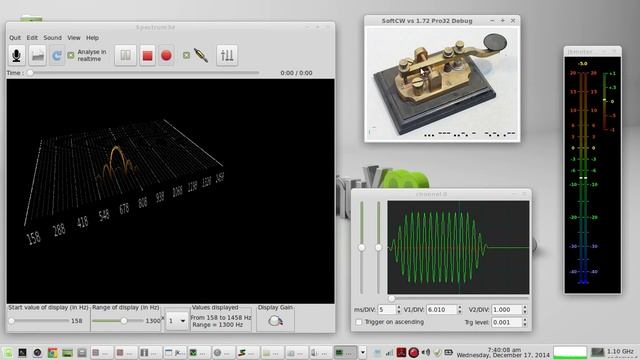Screen dimensions: 640x360
Task: Click the V1/DIV spinner arrows
Action: point(460,310)
